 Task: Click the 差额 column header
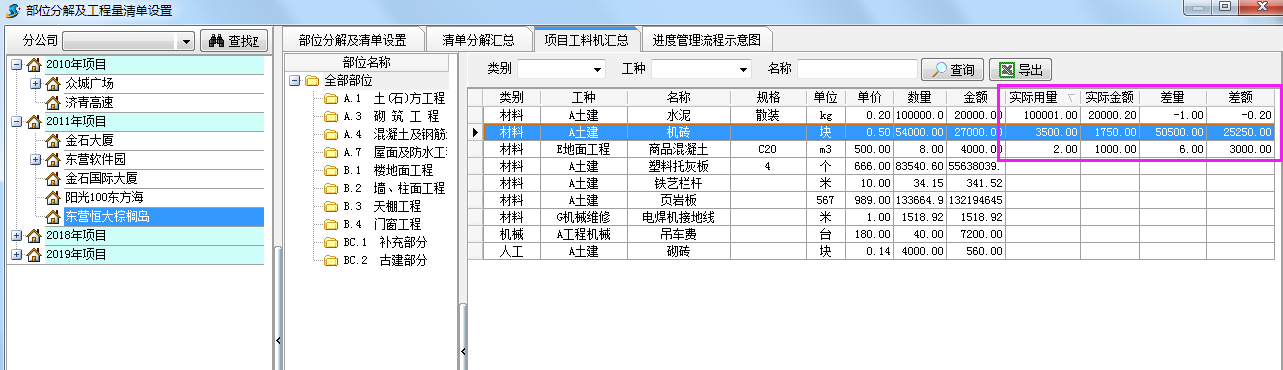point(1240,97)
